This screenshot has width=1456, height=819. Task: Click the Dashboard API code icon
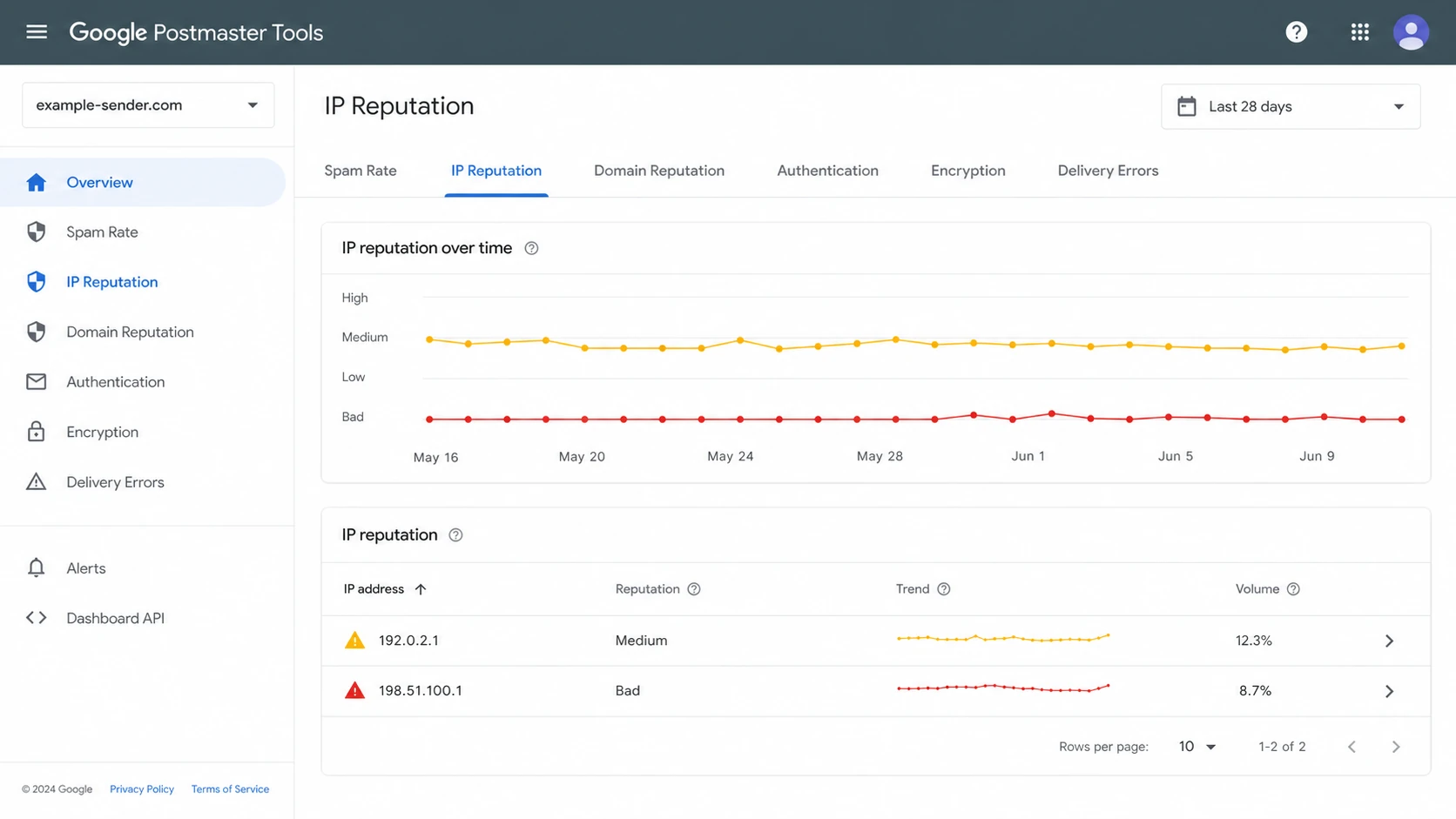[x=36, y=618]
